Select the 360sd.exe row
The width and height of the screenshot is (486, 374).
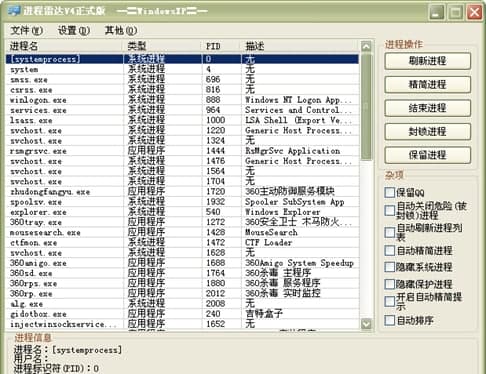(x=183, y=273)
